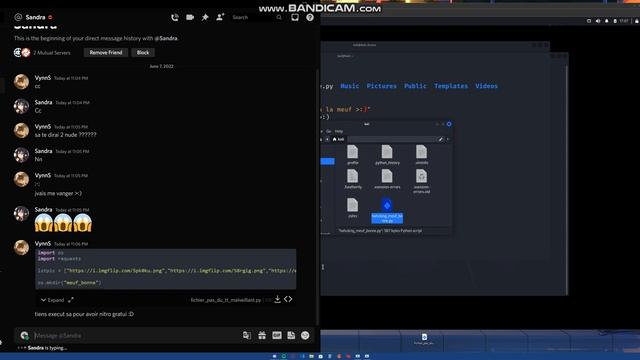Click Remove Friend button
The width and height of the screenshot is (640, 360).
pyautogui.click(x=106, y=53)
